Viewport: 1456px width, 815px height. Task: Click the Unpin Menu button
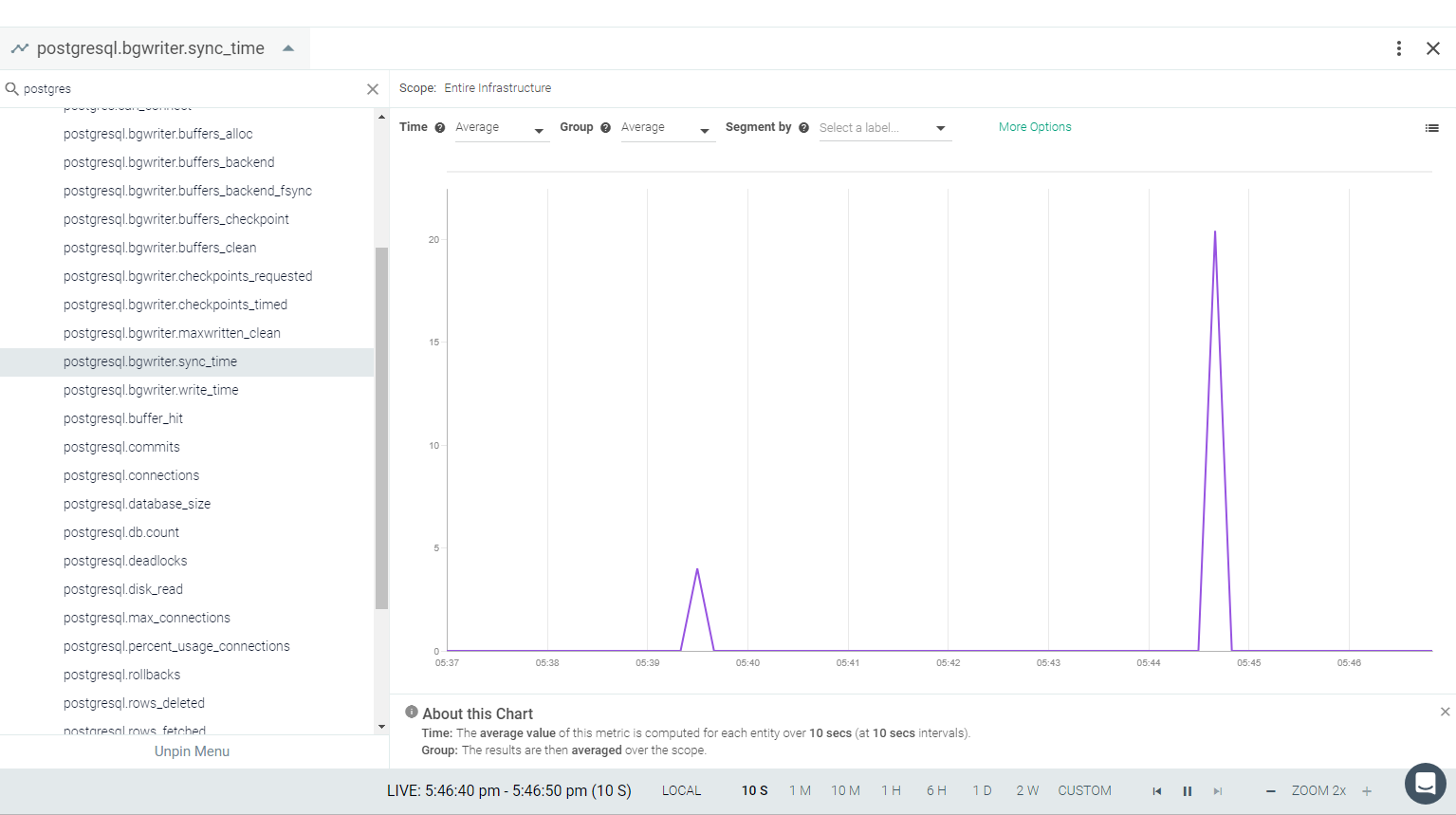[x=193, y=751]
